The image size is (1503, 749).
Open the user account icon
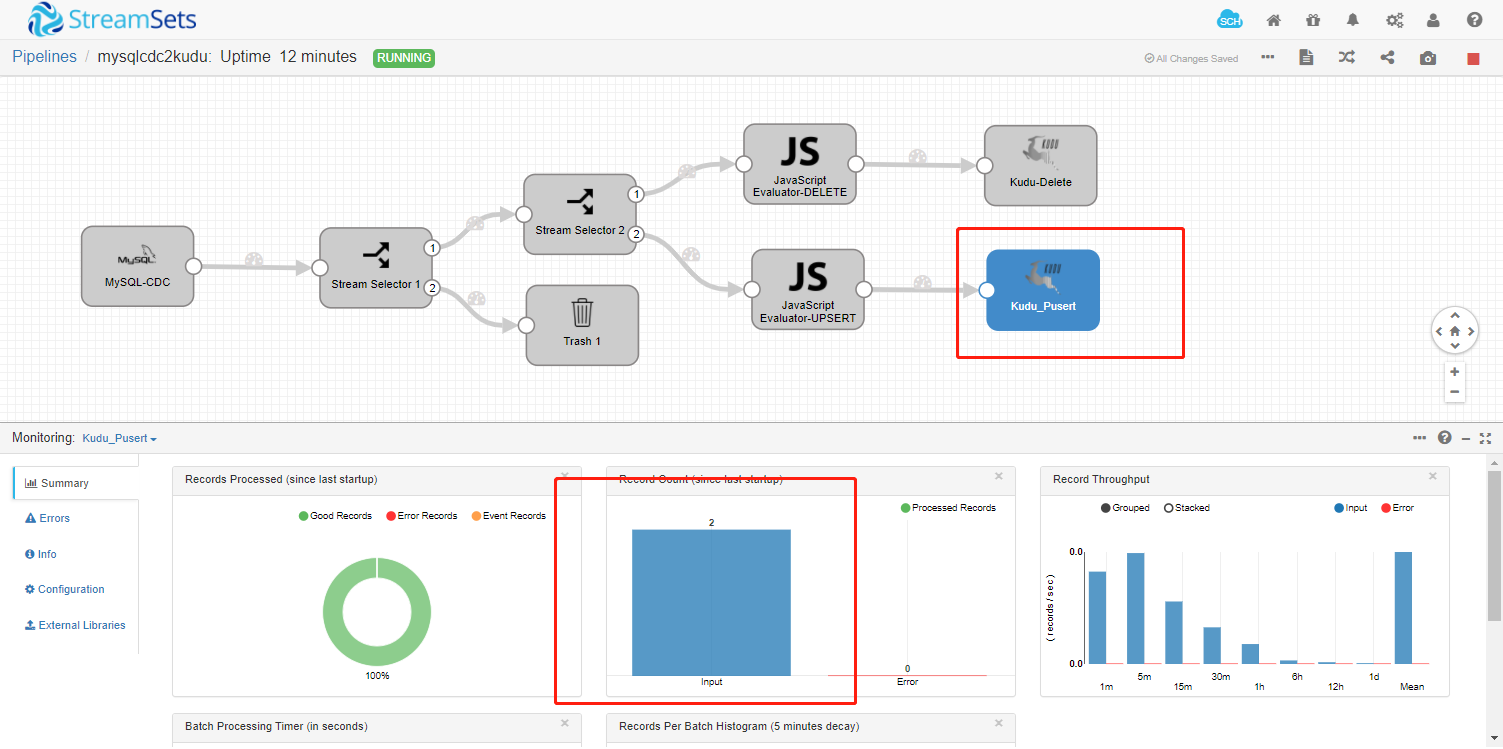pyautogui.click(x=1434, y=20)
